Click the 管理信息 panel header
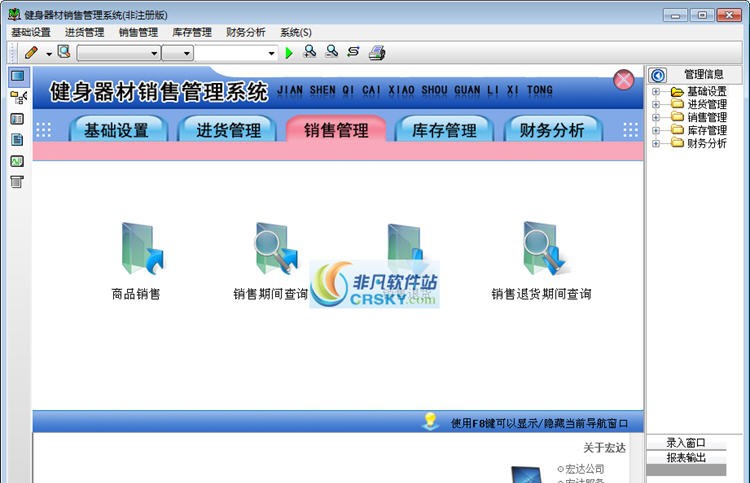Image resolution: width=750 pixels, height=483 pixels. 703,75
